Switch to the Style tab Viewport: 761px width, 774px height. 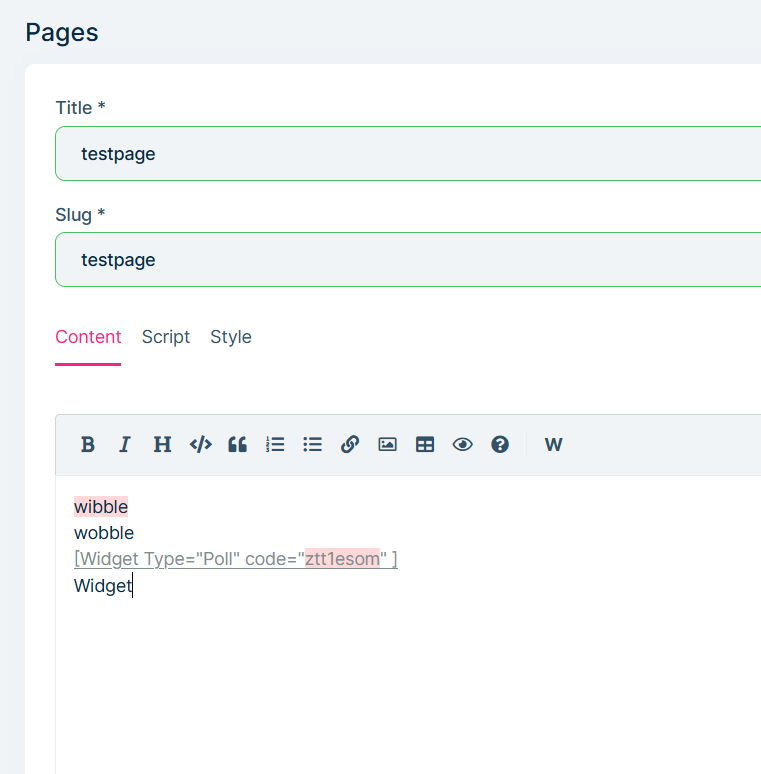(x=230, y=337)
